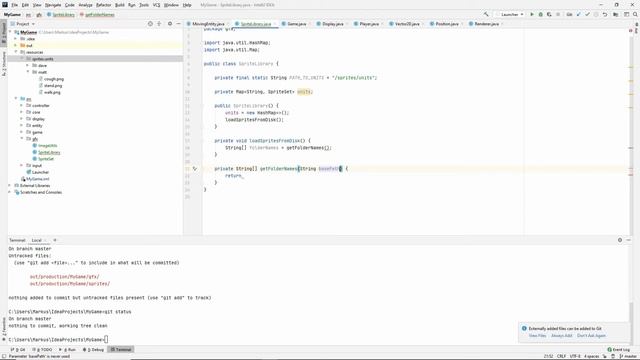Image resolution: width=640 pixels, height=360 pixels.
Task: Click master branch widget in status bar
Action: (628, 356)
